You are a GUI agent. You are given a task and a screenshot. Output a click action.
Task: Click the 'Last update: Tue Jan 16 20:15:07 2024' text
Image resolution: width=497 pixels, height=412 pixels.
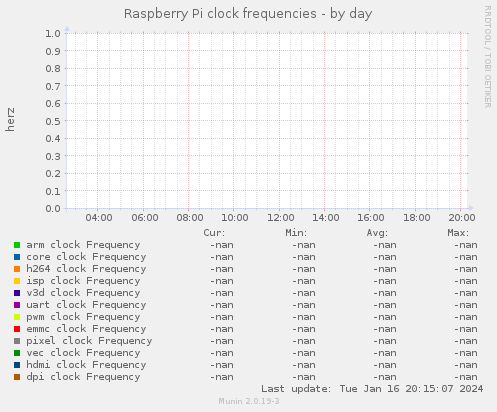372,389
